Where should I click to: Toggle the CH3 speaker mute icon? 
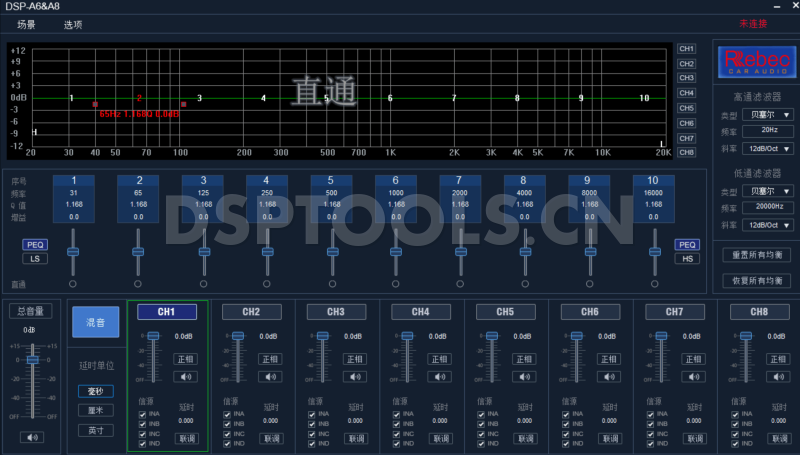356,377
